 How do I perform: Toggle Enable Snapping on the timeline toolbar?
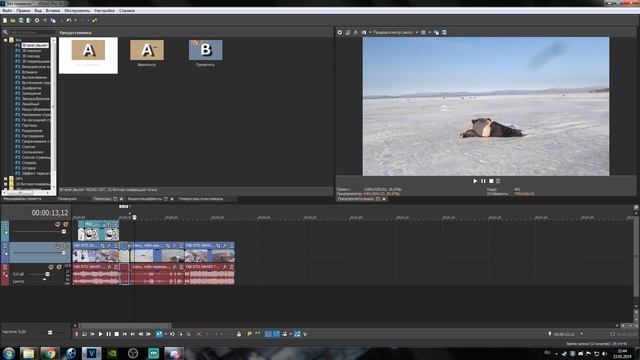(x=268, y=334)
